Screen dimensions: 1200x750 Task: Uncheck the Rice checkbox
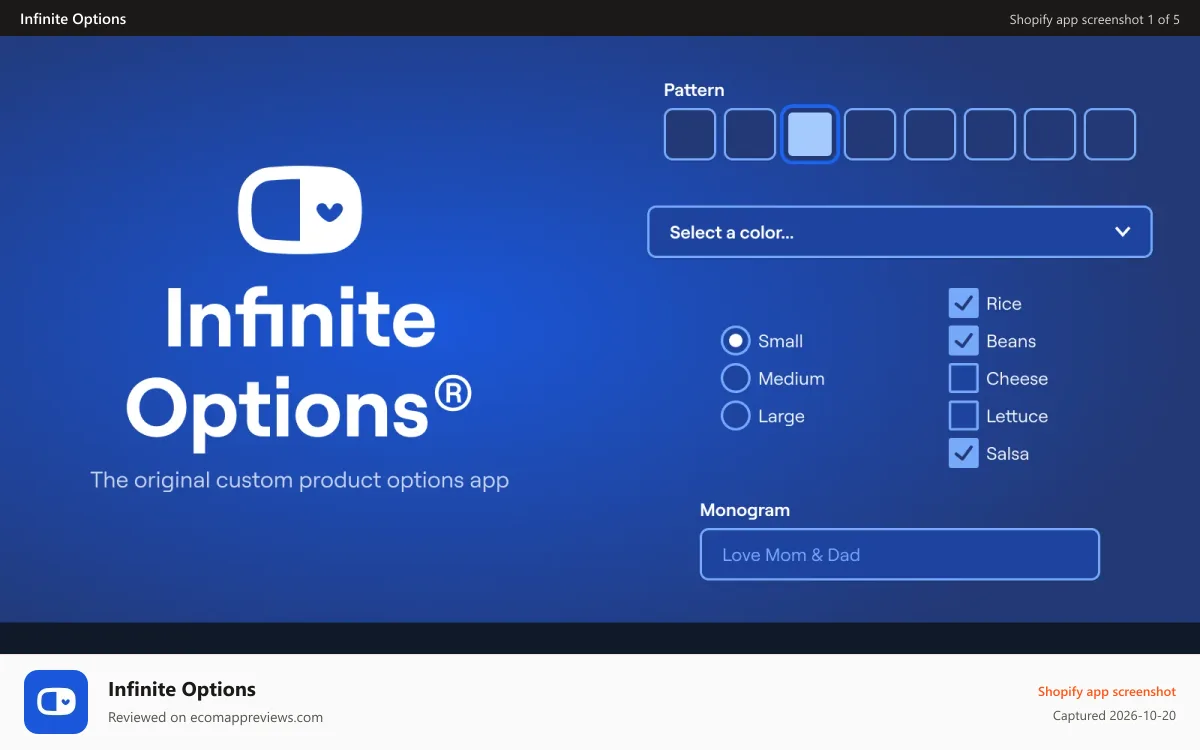pyautogui.click(x=964, y=303)
